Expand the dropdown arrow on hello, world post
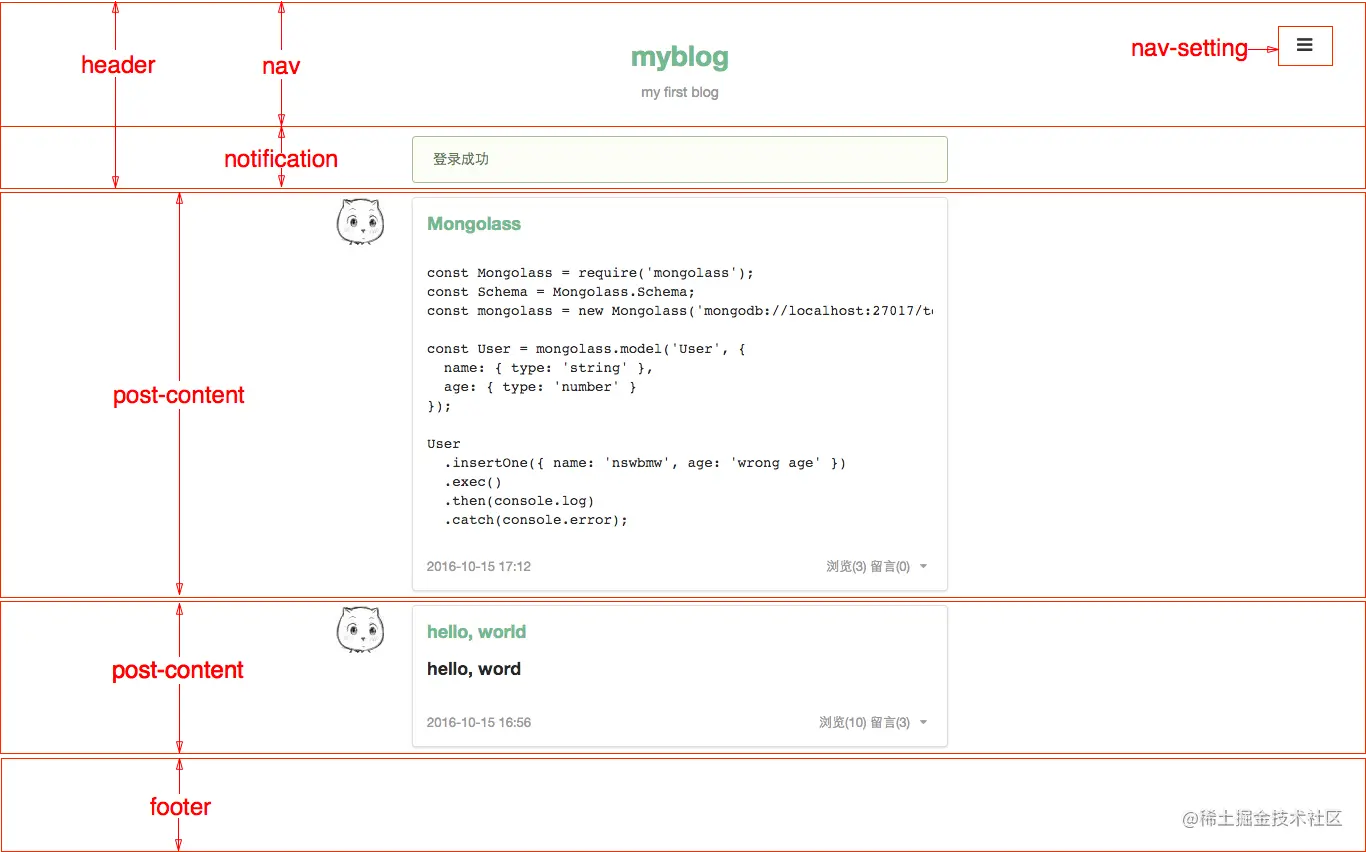Viewport: 1366px width, 852px height. [x=923, y=723]
